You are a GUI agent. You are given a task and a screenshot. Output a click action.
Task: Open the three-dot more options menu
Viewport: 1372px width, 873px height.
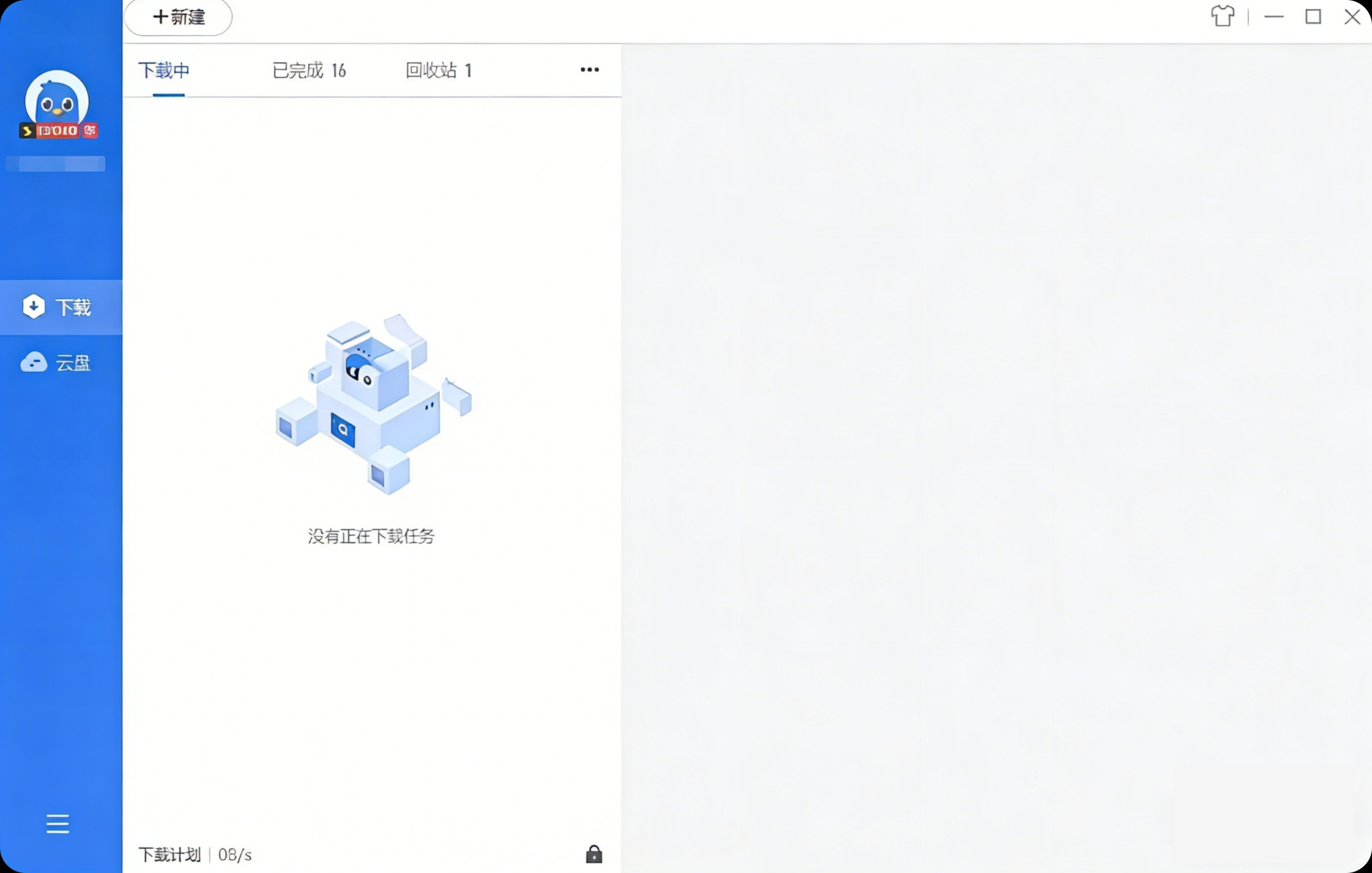click(x=589, y=69)
